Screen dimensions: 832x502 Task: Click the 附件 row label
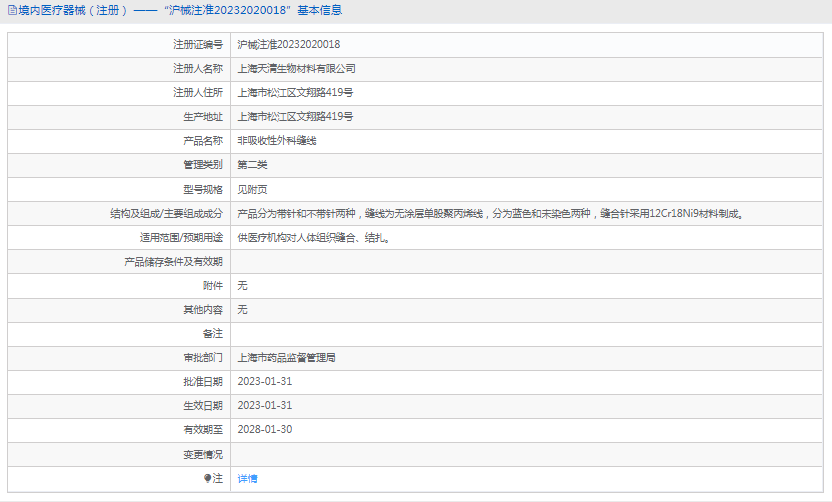(x=213, y=285)
